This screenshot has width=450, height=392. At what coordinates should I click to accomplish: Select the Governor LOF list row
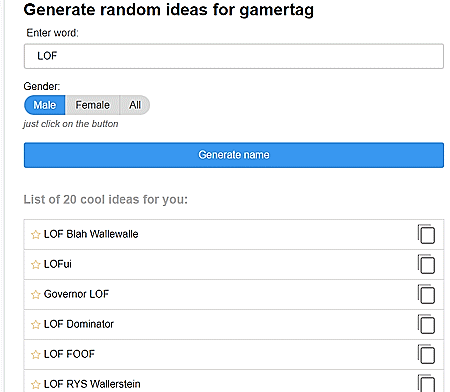[234, 294]
